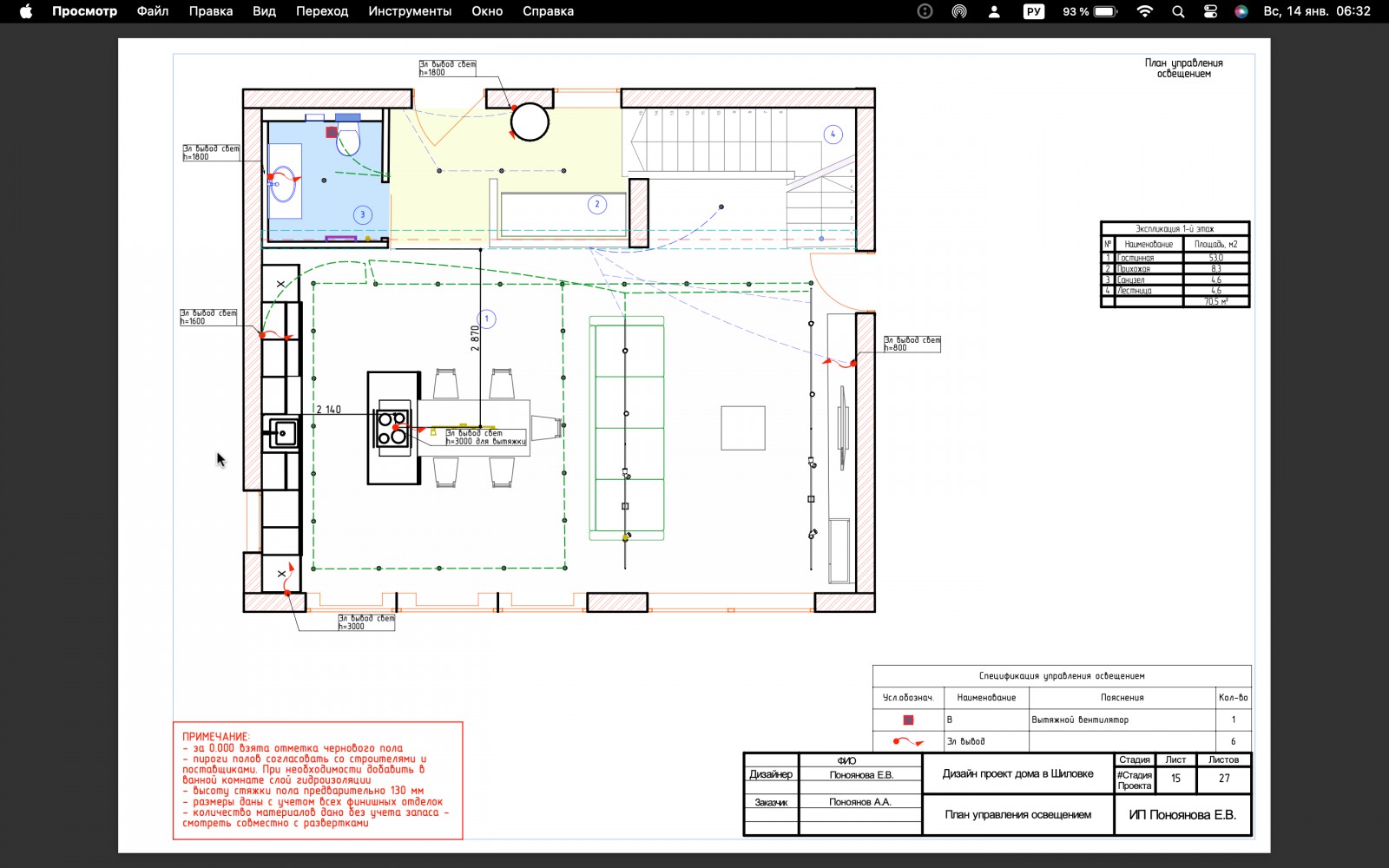Viewport: 1389px width, 868px height.
Task: Click the 'Эл вывод свет h=1600' label
Action: pyautogui.click(x=208, y=317)
